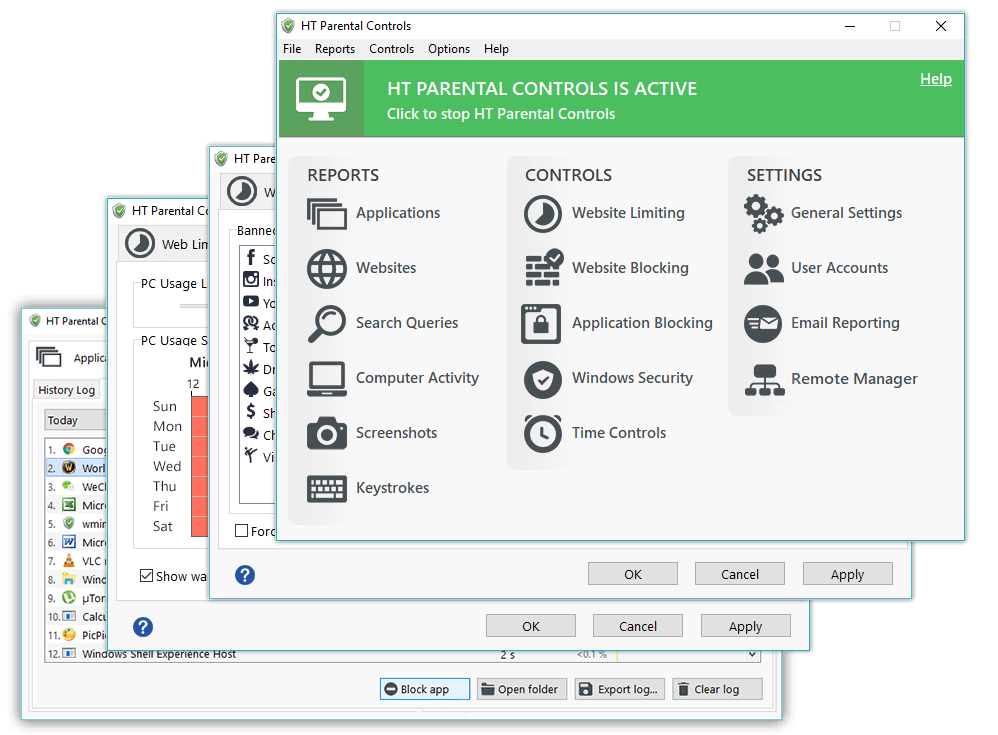Open the Reports menu
This screenshot has width=998, height=735.
pyautogui.click(x=335, y=49)
